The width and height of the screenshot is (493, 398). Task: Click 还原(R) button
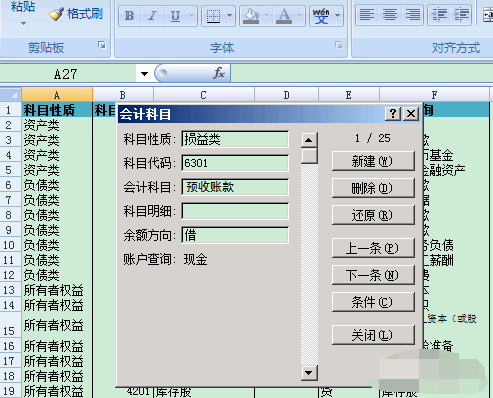tap(373, 215)
